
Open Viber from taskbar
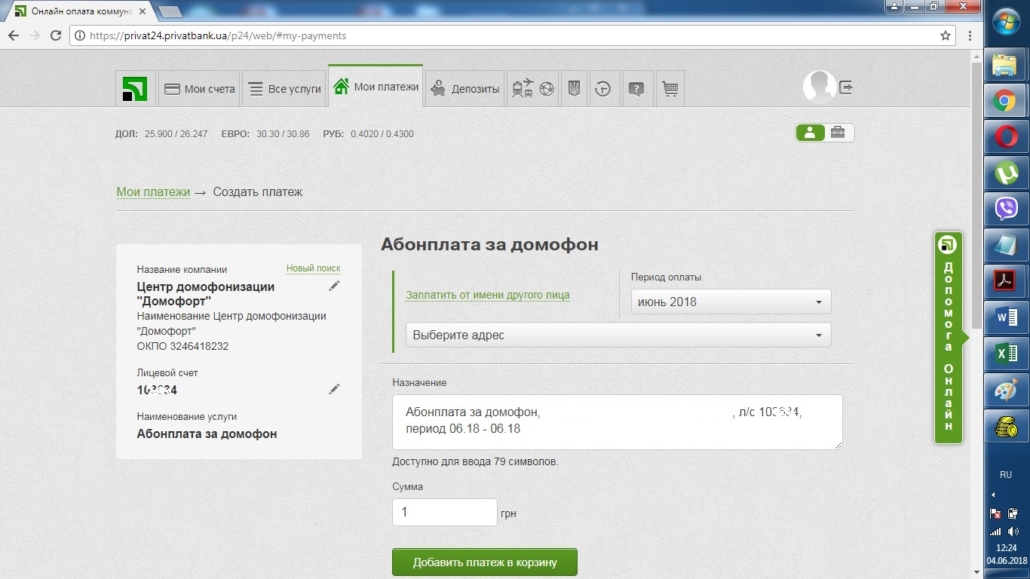coord(1005,209)
